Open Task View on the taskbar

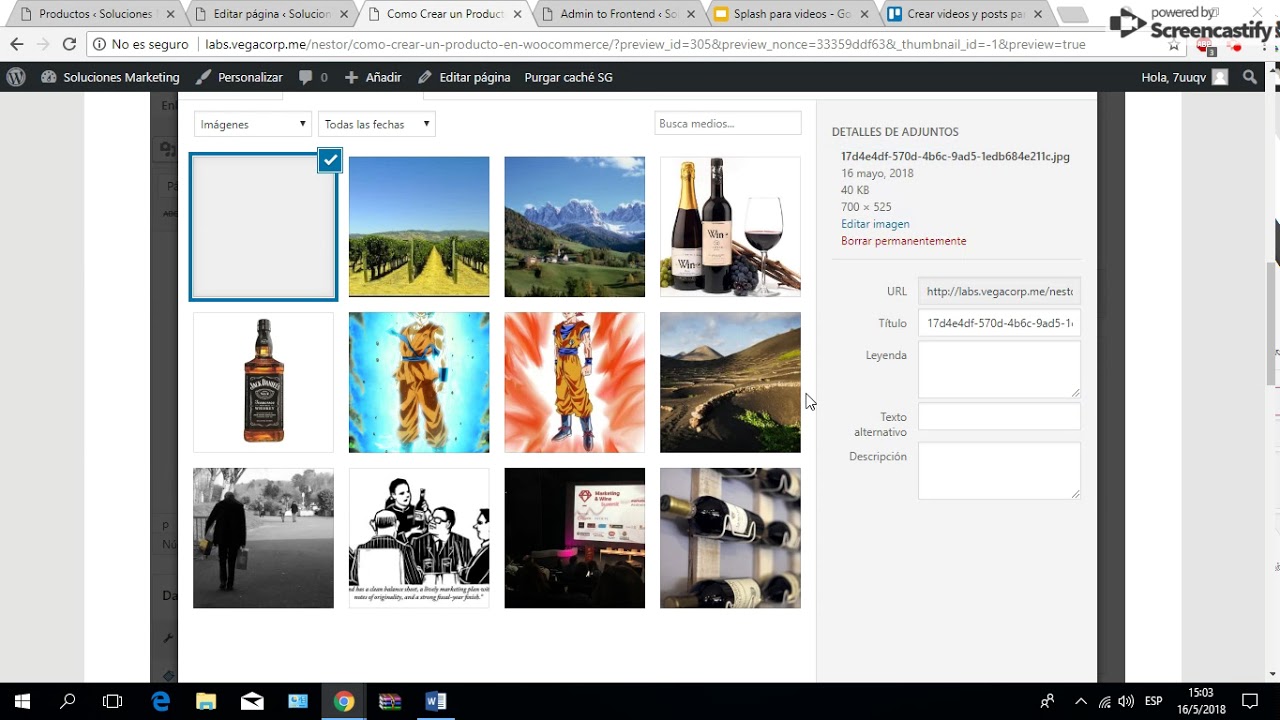click(x=113, y=701)
